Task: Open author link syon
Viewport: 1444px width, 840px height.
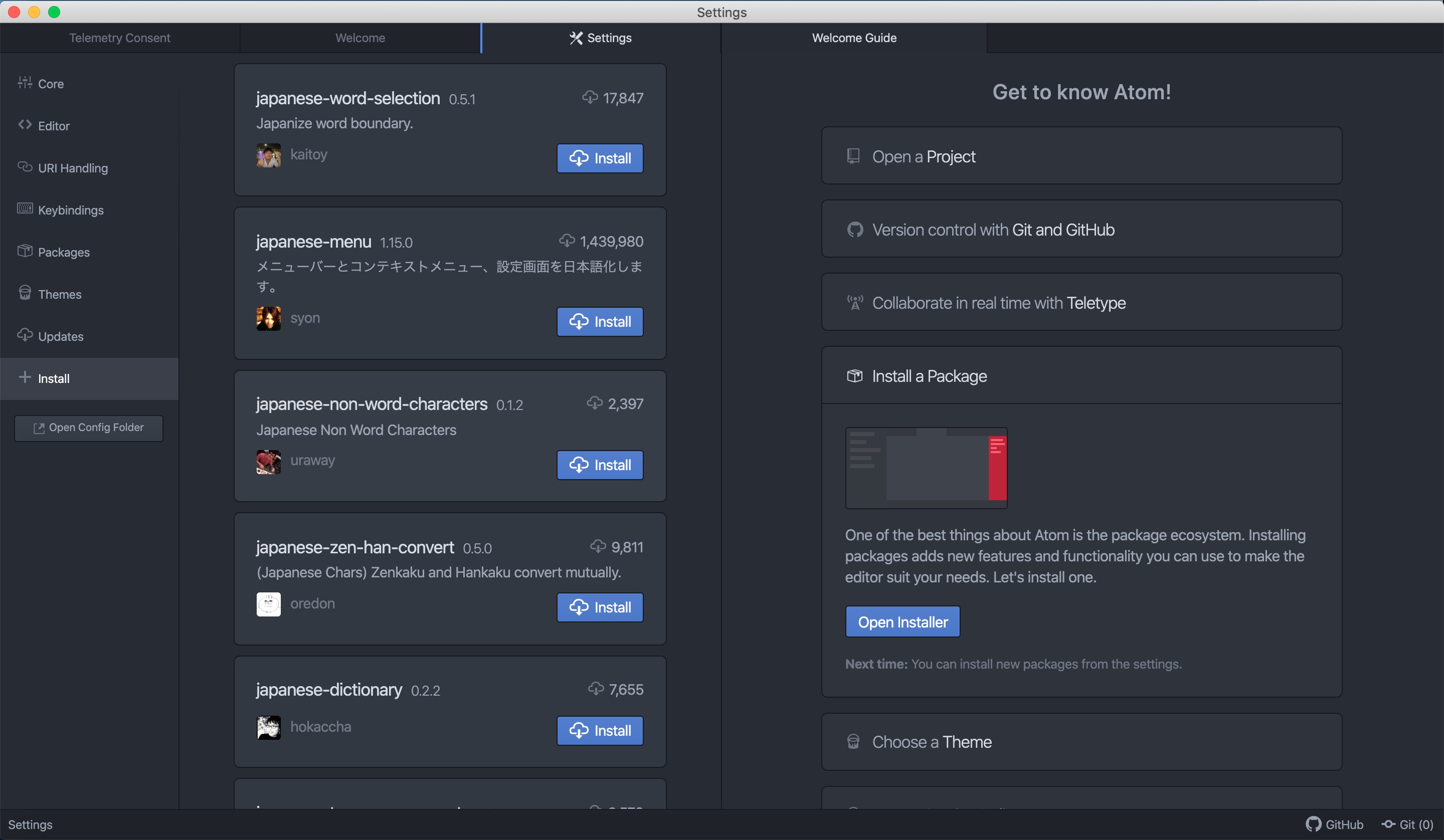Action: pyautogui.click(x=305, y=318)
